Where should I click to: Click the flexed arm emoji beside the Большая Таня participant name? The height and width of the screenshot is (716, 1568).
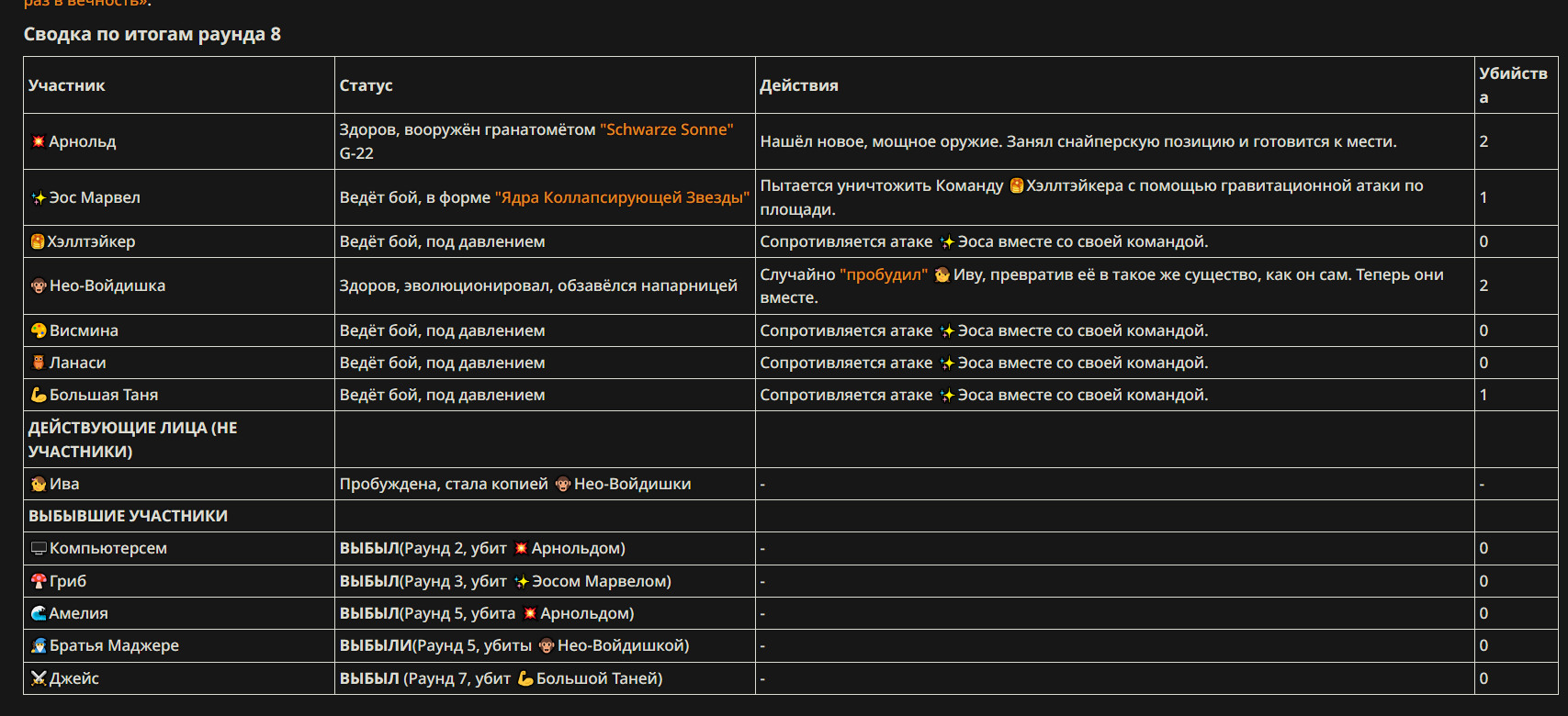click(x=39, y=395)
